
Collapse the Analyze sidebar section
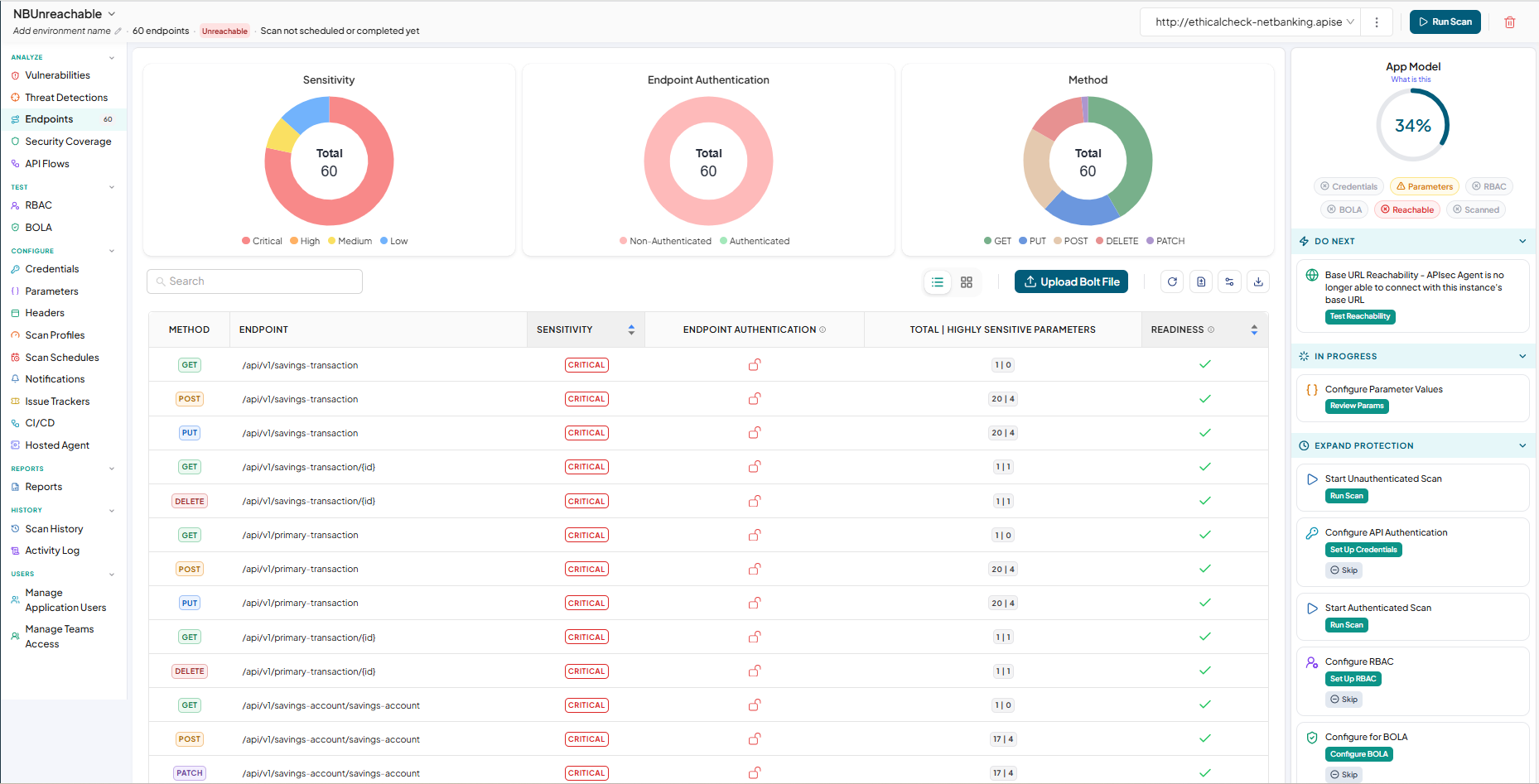click(112, 58)
